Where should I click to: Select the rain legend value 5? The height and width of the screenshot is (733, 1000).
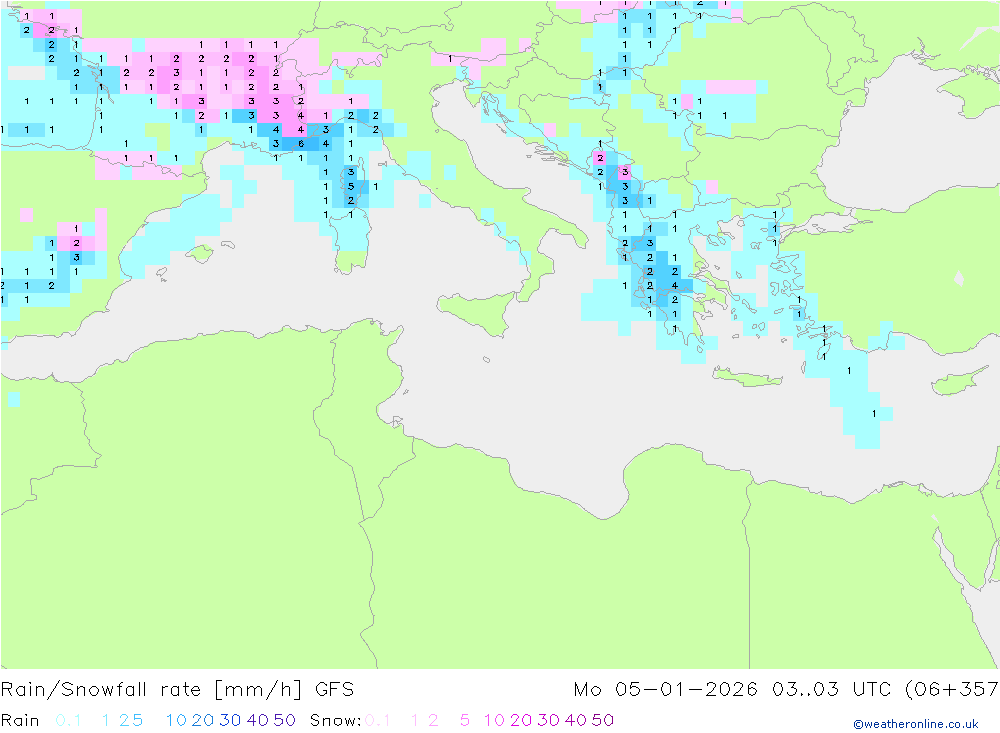coord(137,720)
